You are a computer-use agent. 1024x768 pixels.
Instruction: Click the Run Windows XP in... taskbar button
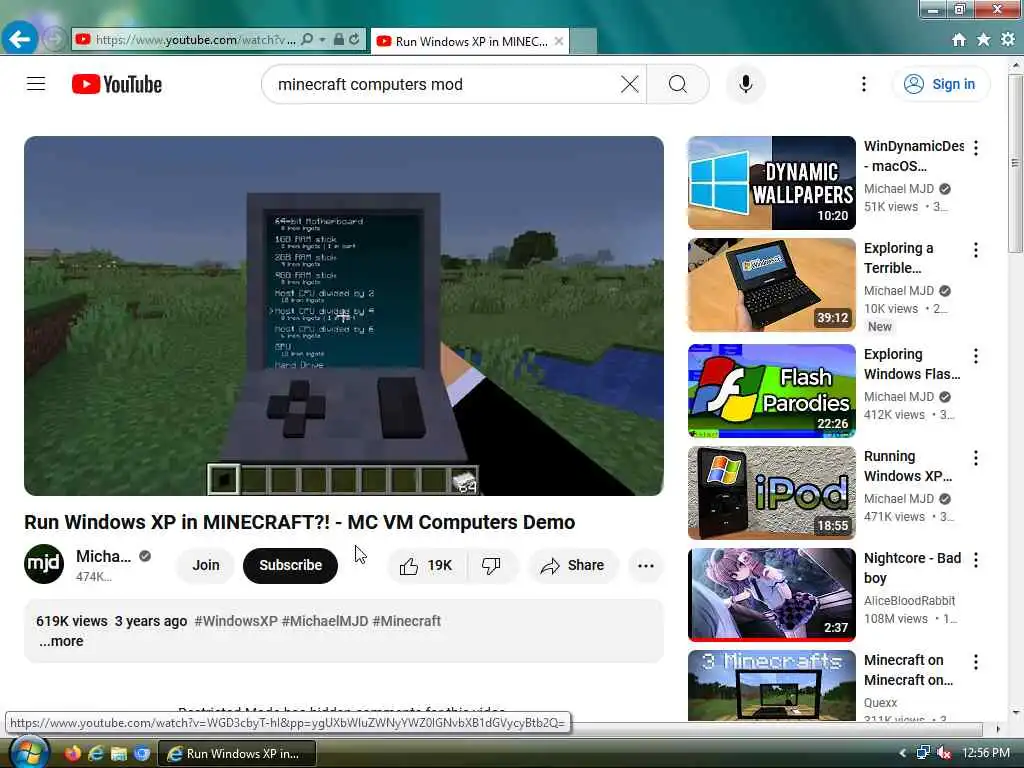pos(237,754)
